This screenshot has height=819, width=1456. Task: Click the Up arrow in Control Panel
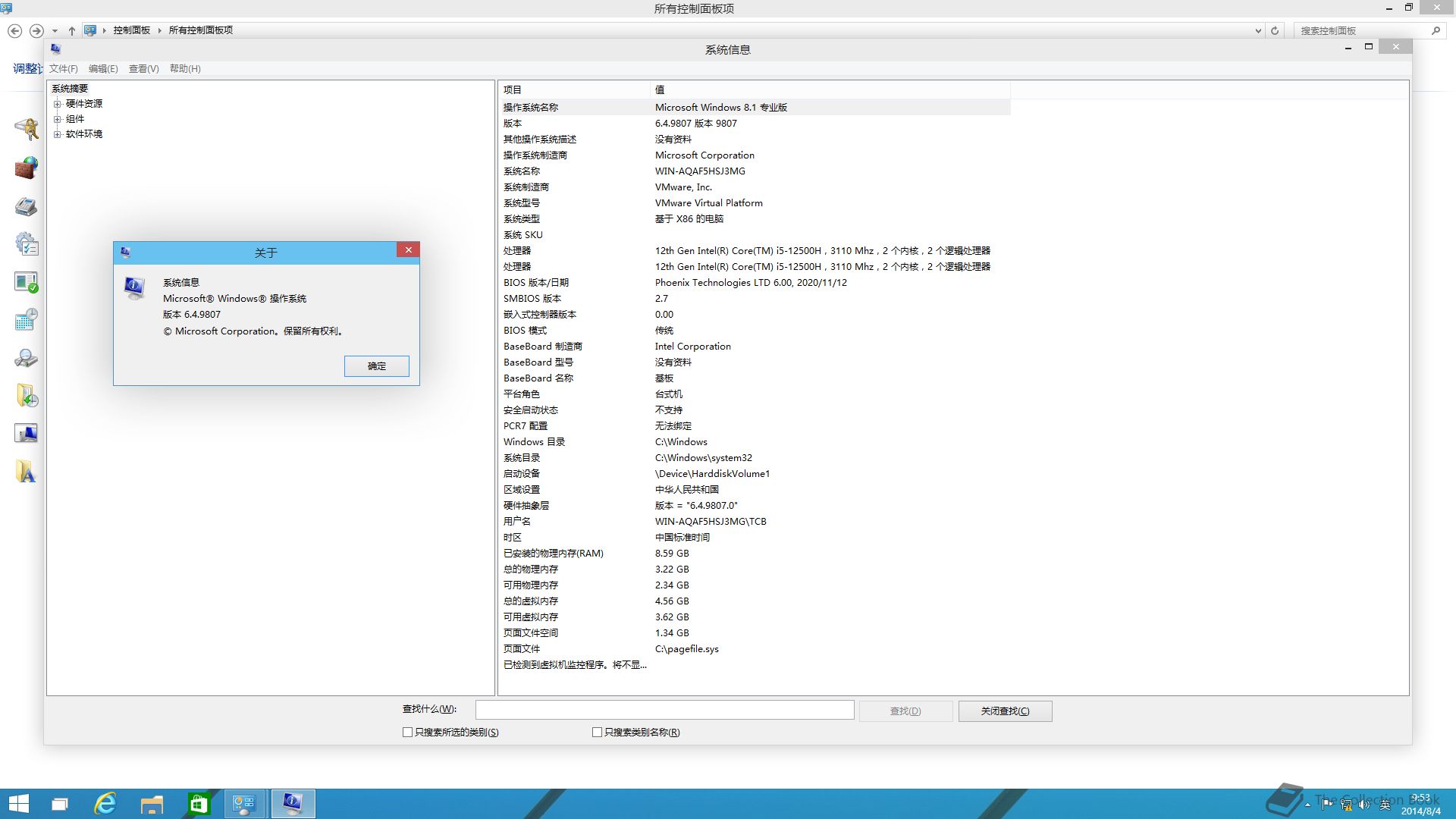[x=72, y=30]
